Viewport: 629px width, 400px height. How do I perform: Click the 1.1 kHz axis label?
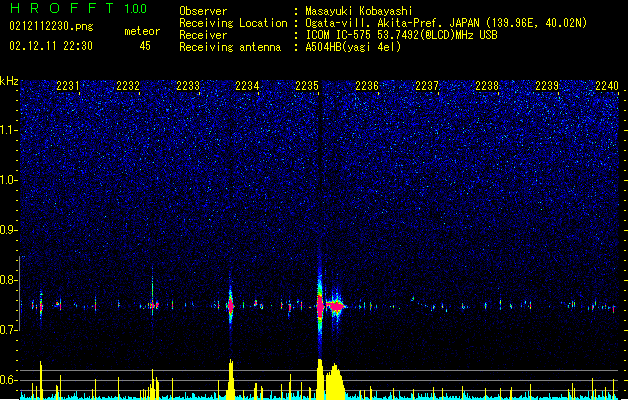[9, 130]
